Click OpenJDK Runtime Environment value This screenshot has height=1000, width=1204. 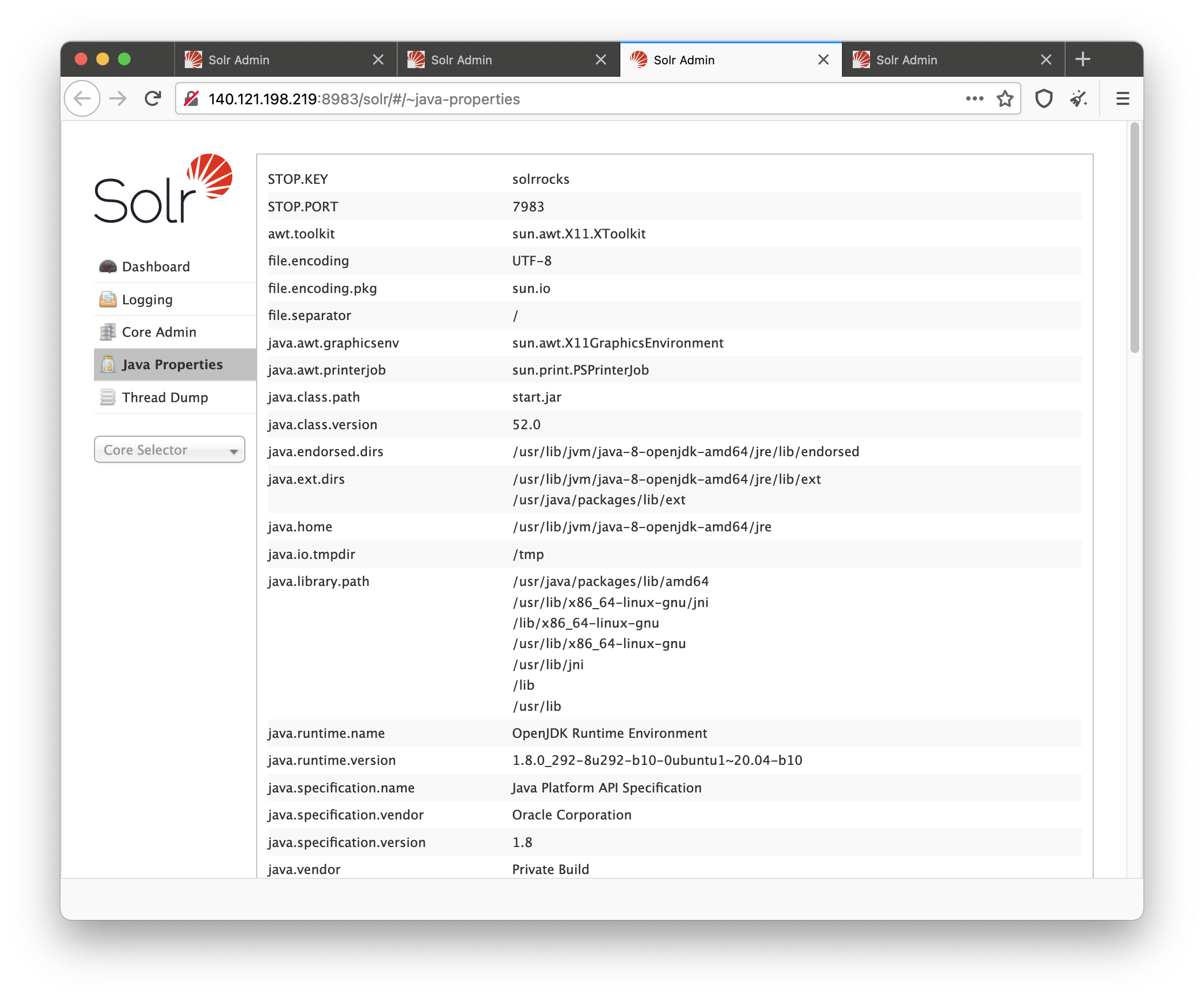[x=610, y=733]
